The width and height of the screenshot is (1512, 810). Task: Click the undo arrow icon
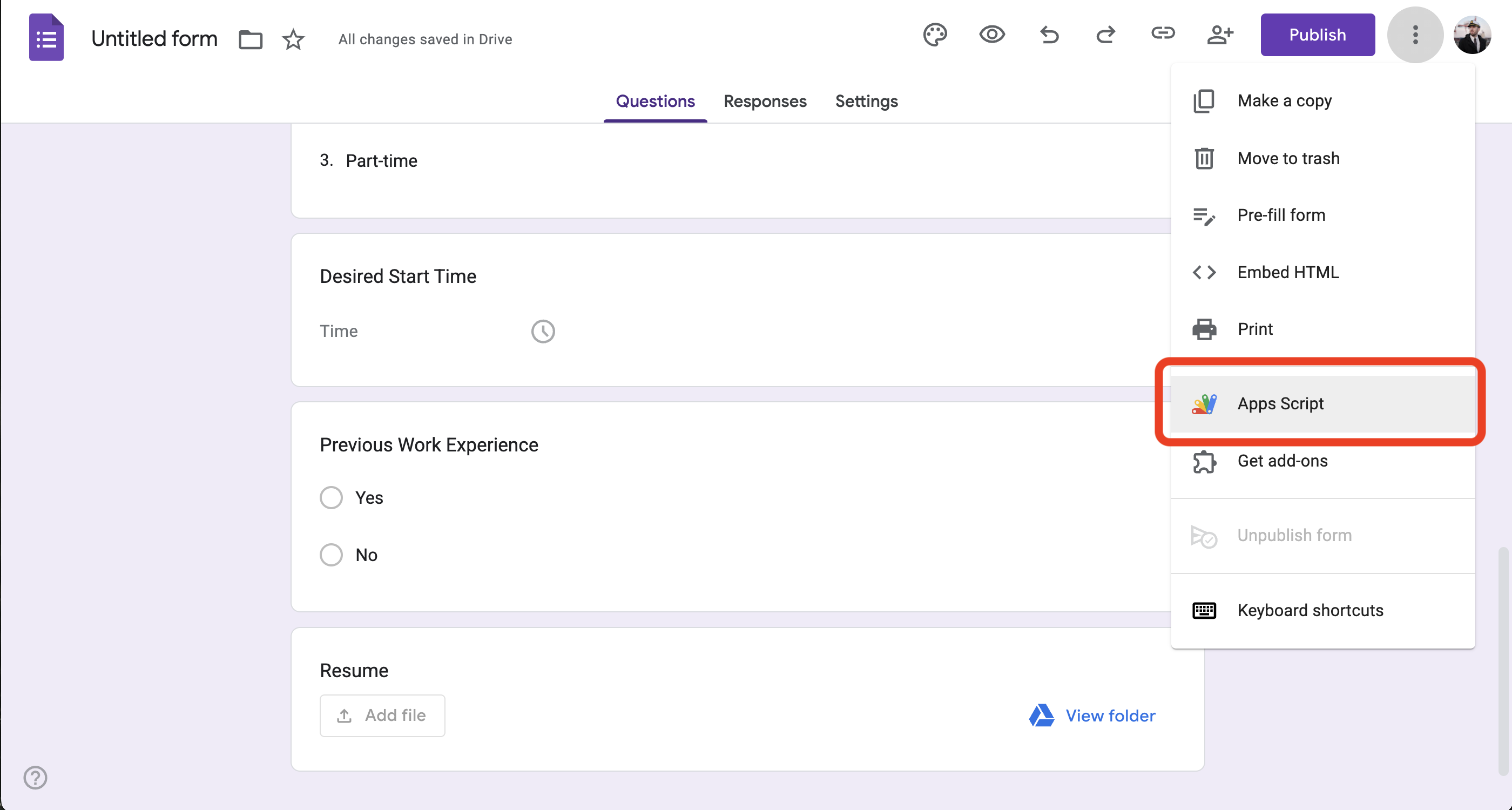[x=1049, y=35]
